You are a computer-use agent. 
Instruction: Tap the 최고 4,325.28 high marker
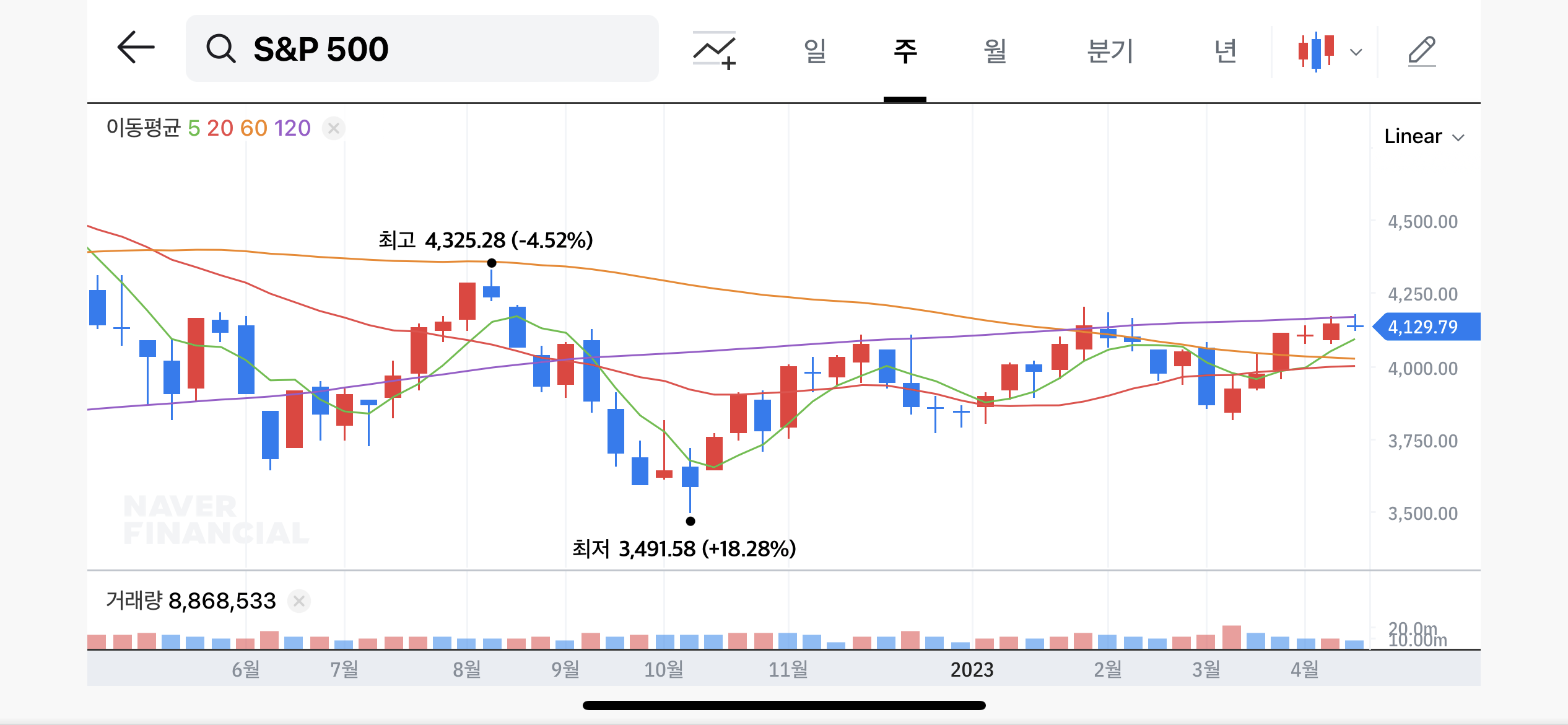(x=486, y=240)
